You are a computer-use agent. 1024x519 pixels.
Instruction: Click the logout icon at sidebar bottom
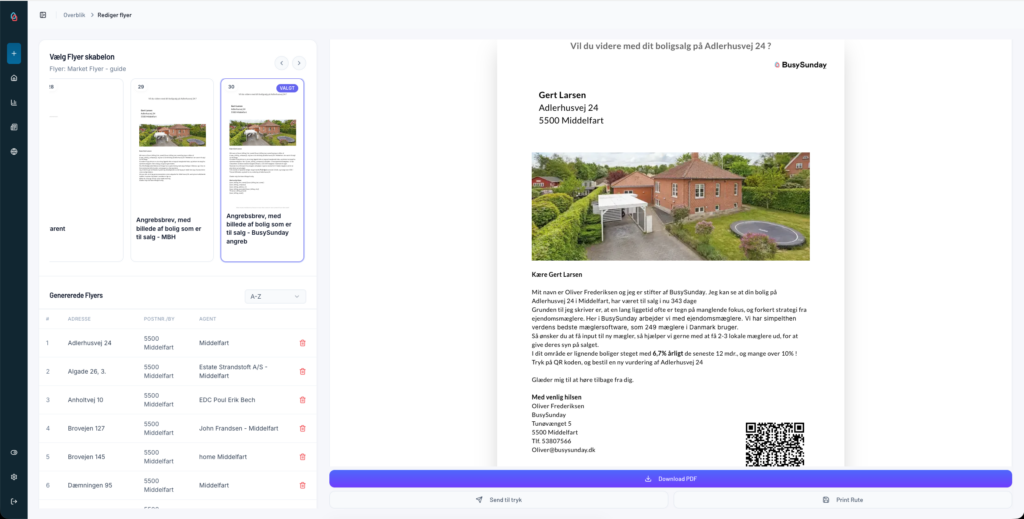[x=14, y=501]
